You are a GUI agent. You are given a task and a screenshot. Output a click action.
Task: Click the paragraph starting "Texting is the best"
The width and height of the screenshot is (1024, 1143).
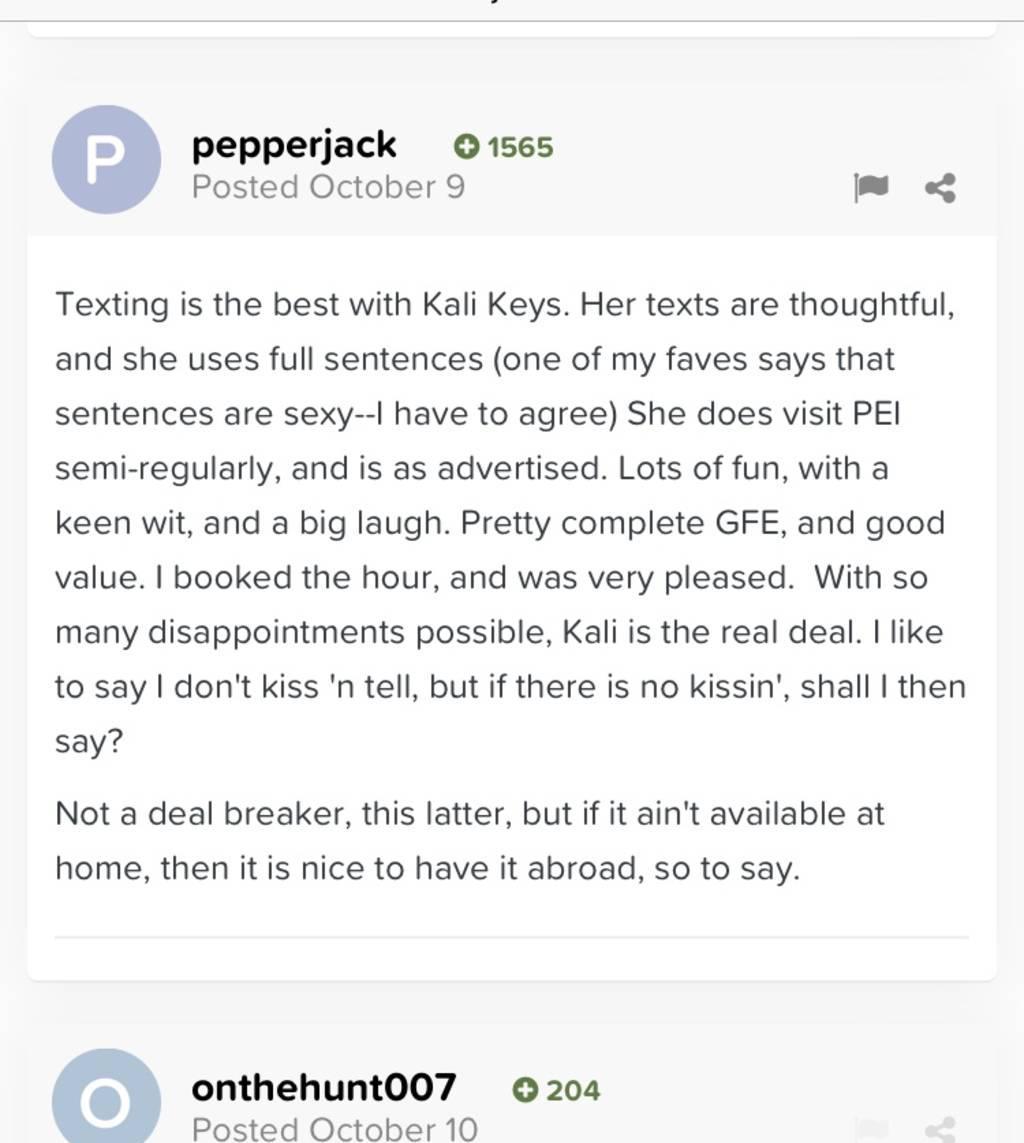511,523
